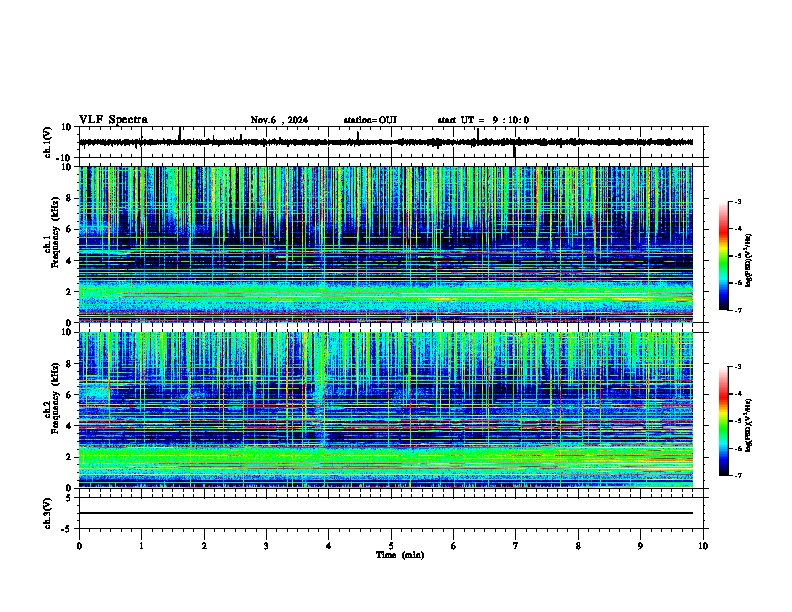792x612 pixels.
Task: Click time axis tick label 4
Action: tap(329, 546)
